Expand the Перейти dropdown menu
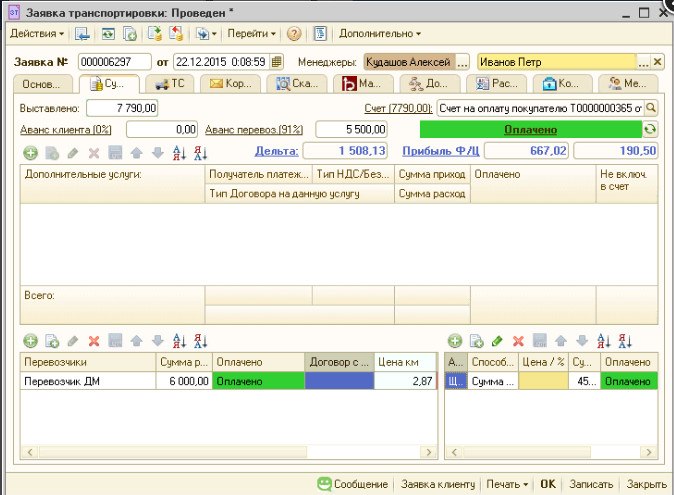This screenshot has width=674, height=495. 251,33
